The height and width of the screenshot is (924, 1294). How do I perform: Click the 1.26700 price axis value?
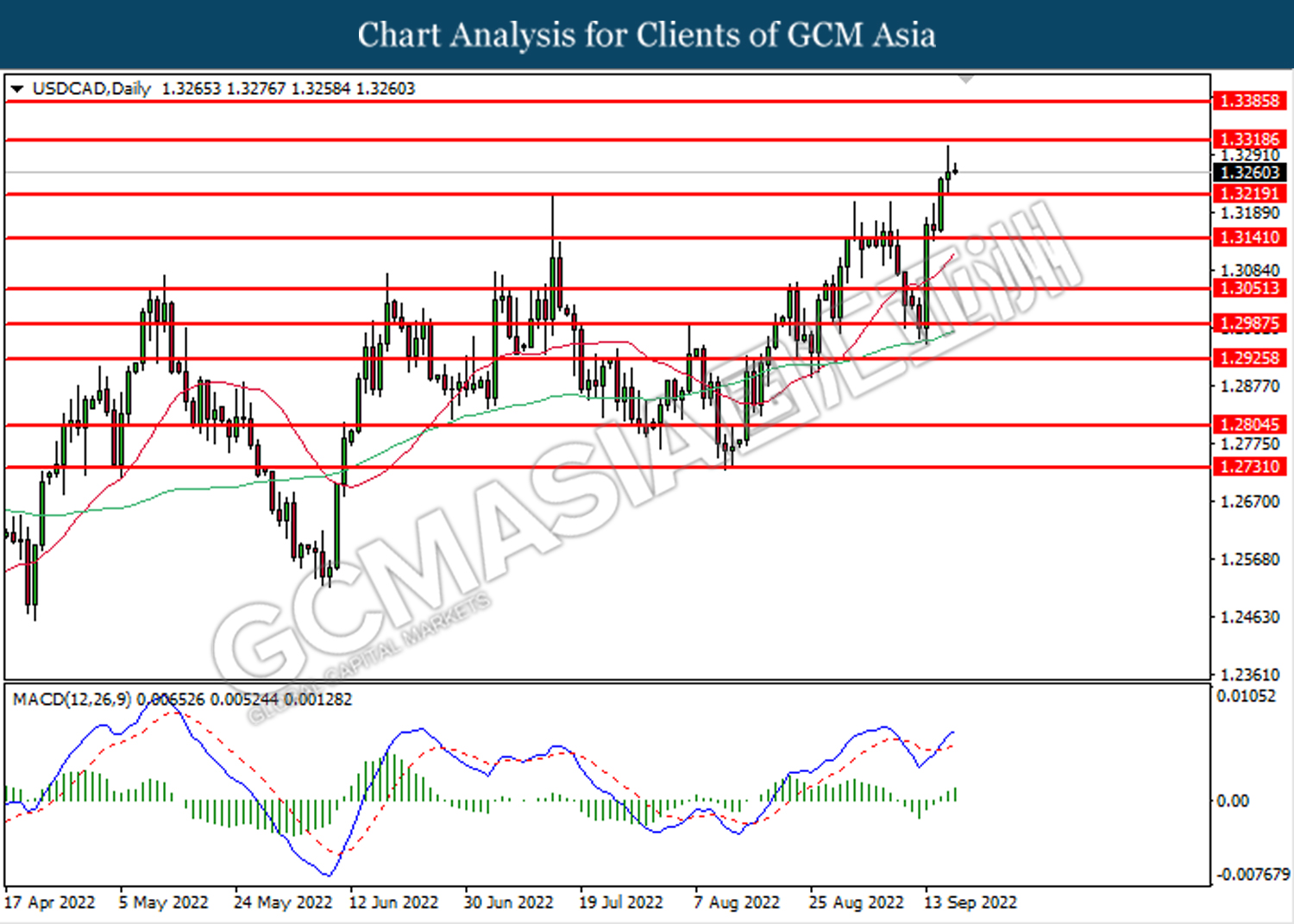click(x=1250, y=502)
